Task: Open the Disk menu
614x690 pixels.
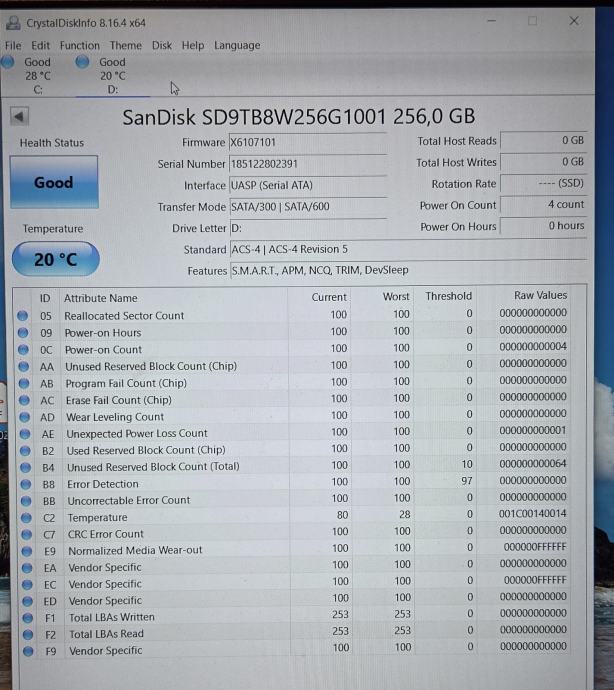Action: click(162, 45)
